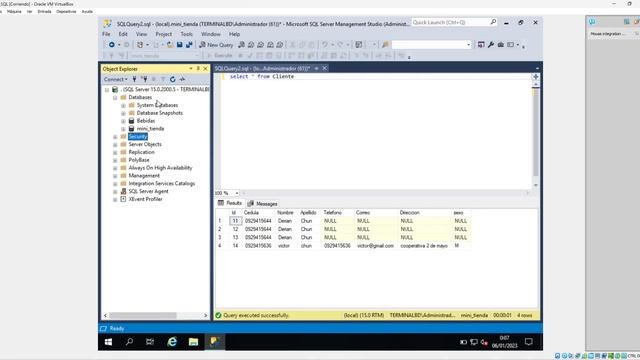
Task: Click Object Explorer horizontal scrollbar thumb
Action: click(143, 316)
